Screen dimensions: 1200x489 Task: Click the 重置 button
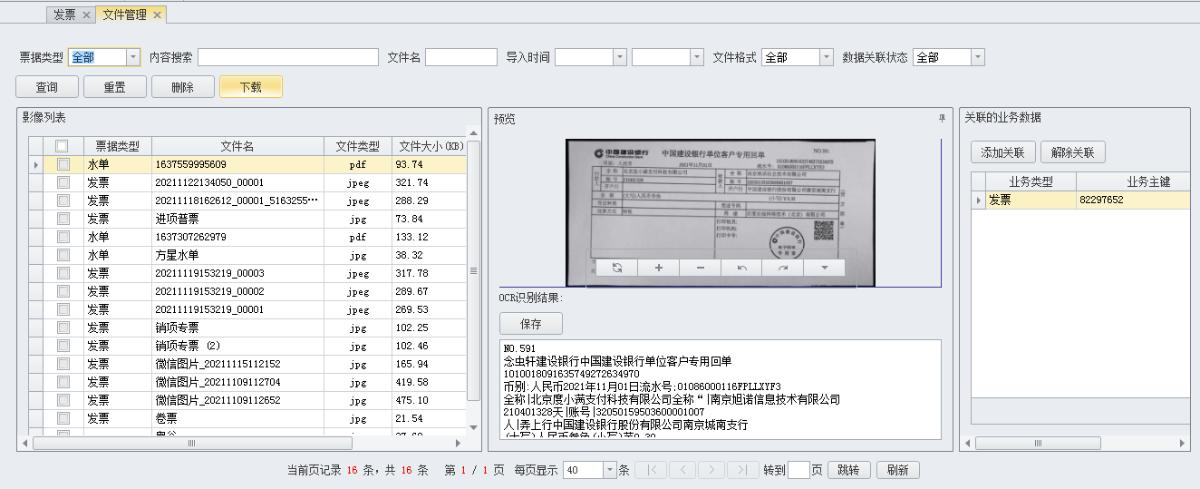click(114, 88)
